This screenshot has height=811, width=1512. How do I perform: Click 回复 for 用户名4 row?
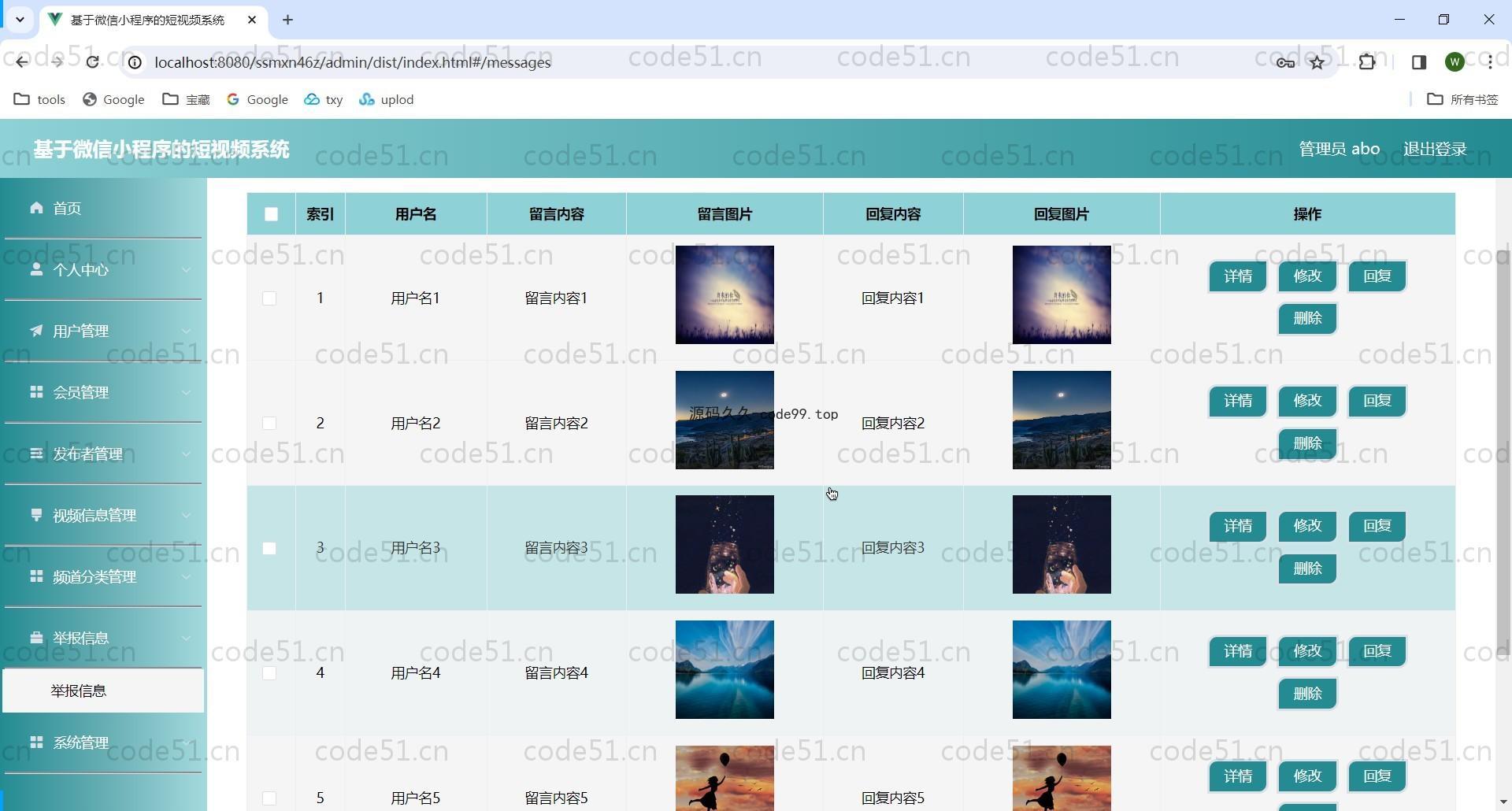pyautogui.click(x=1377, y=651)
